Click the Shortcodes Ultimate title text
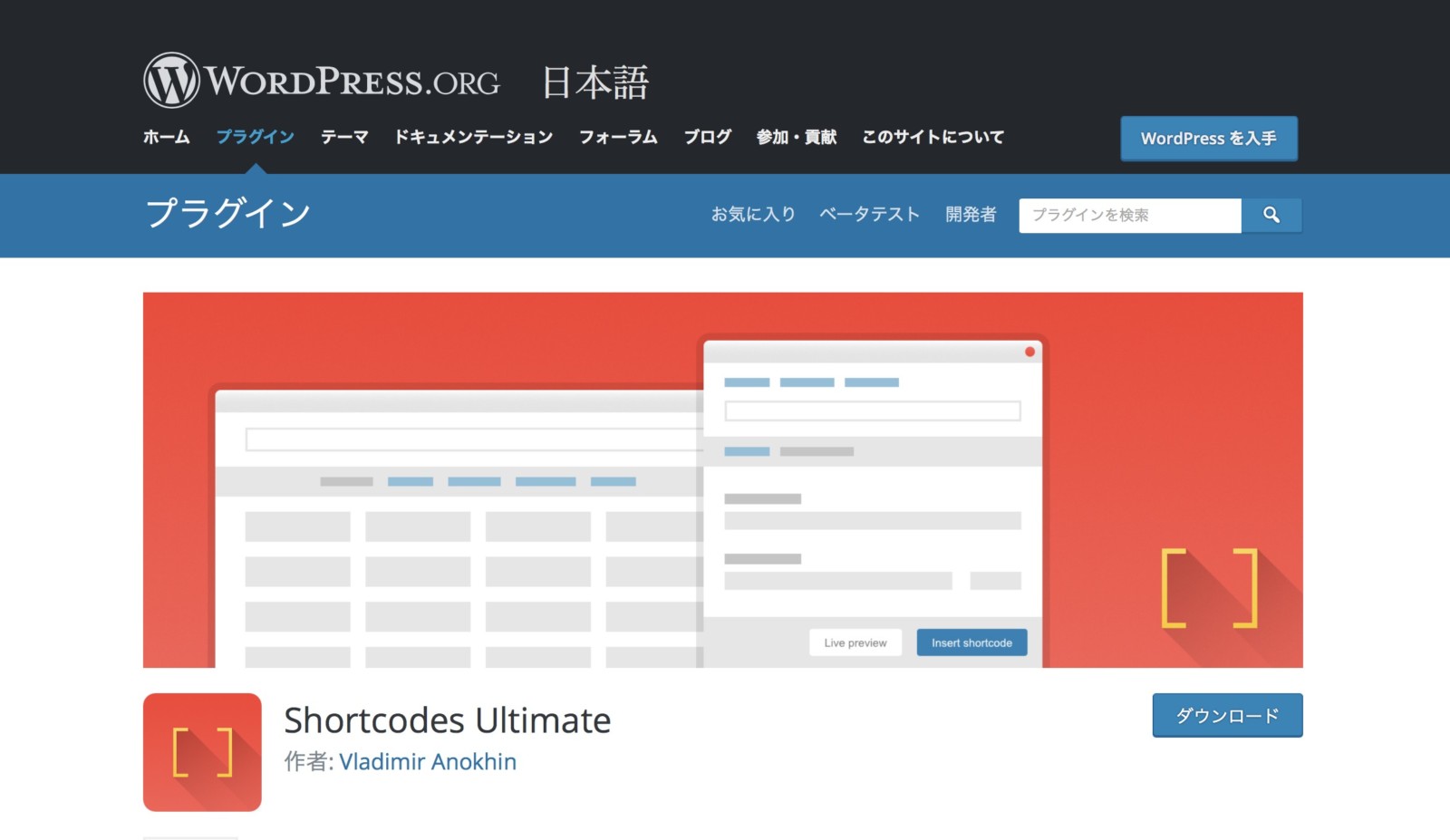The height and width of the screenshot is (840, 1450). 448,720
